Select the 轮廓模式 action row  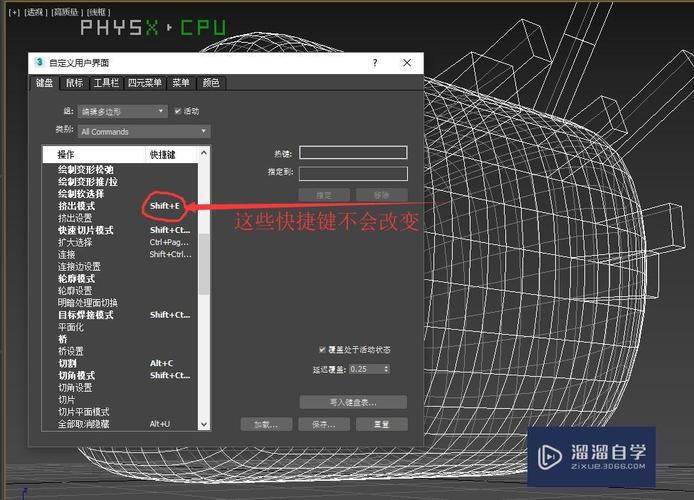click(120, 279)
